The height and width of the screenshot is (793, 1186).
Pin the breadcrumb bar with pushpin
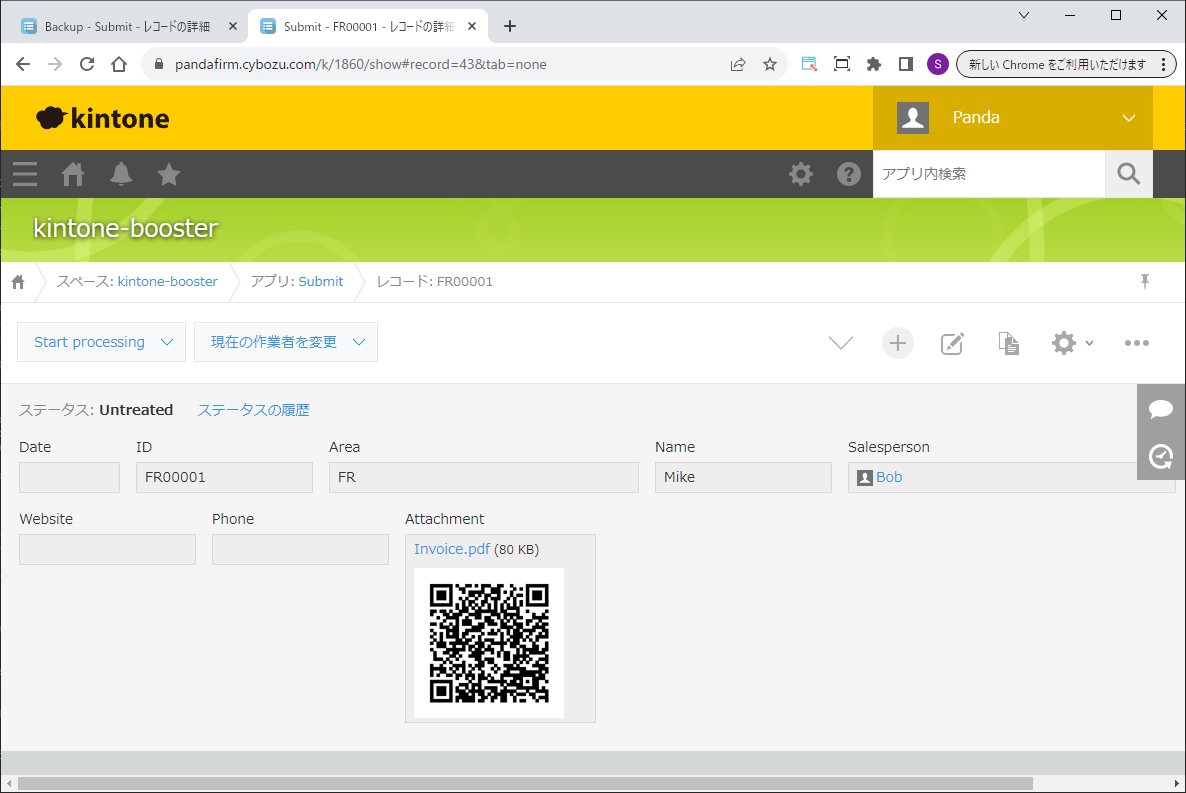coord(1145,281)
